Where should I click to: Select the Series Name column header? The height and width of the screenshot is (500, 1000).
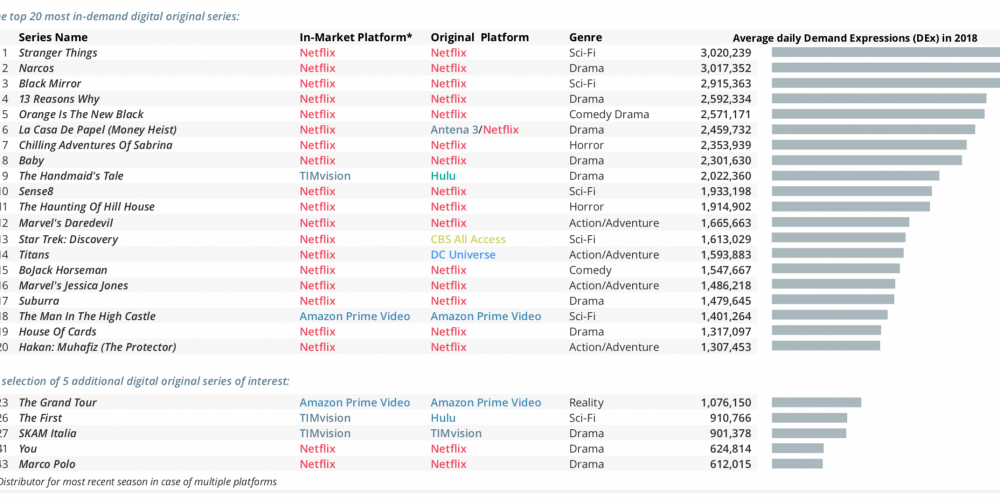pyautogui.click(x=53, y=38)
